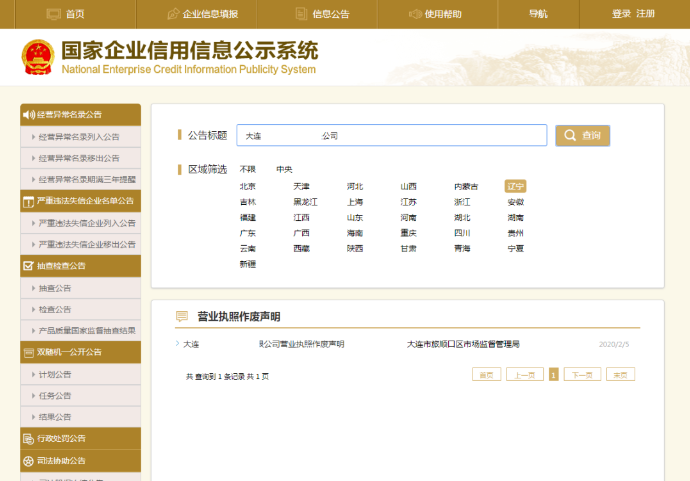Click the speech bubble icon beside 营业执照作废声明
This screenshot has height=481, width=690.
click(182, 316)
